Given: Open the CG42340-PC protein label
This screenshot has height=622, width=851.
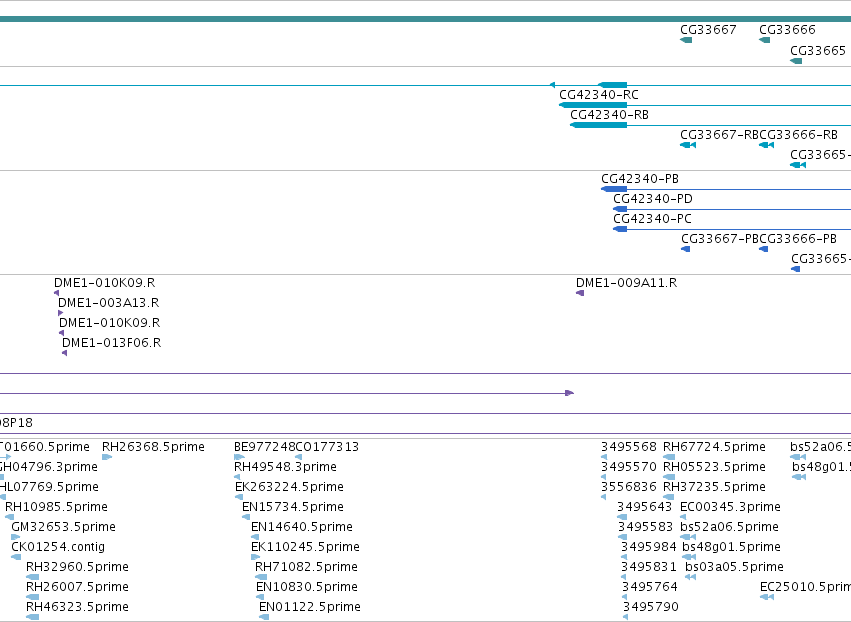Looking at the screenshot, I should tap(652, 219).
